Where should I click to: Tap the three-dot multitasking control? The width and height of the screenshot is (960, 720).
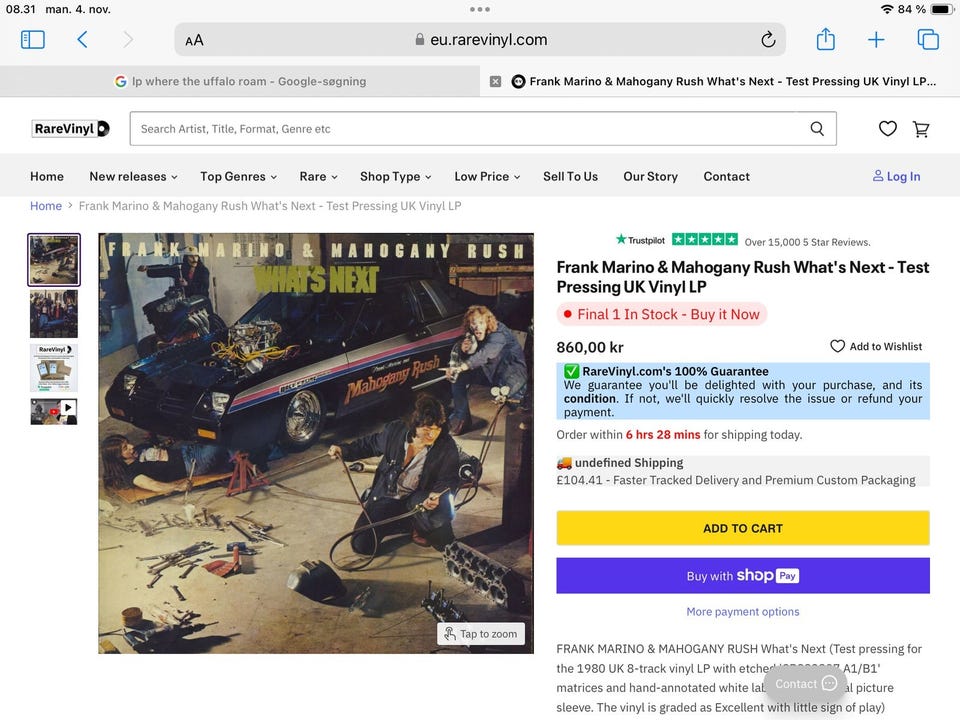click(x=480, y=9)
